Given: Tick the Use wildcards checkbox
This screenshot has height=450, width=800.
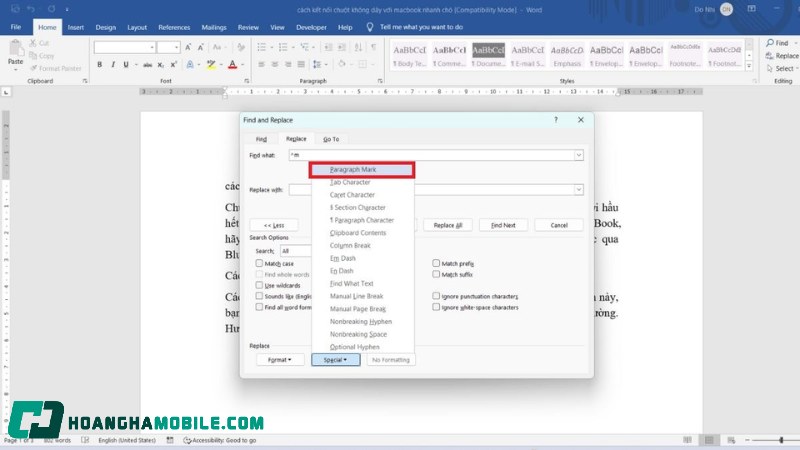Looking at the screenshot, I should point(259,285).
